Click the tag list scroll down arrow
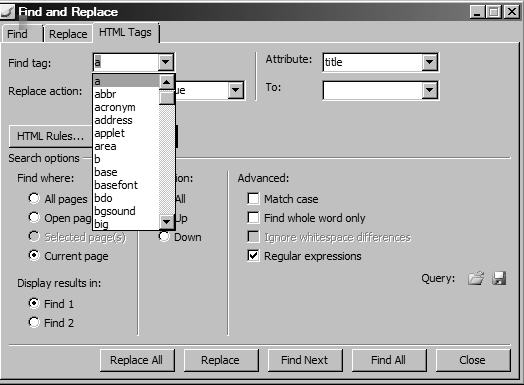 tap(166, 221)
